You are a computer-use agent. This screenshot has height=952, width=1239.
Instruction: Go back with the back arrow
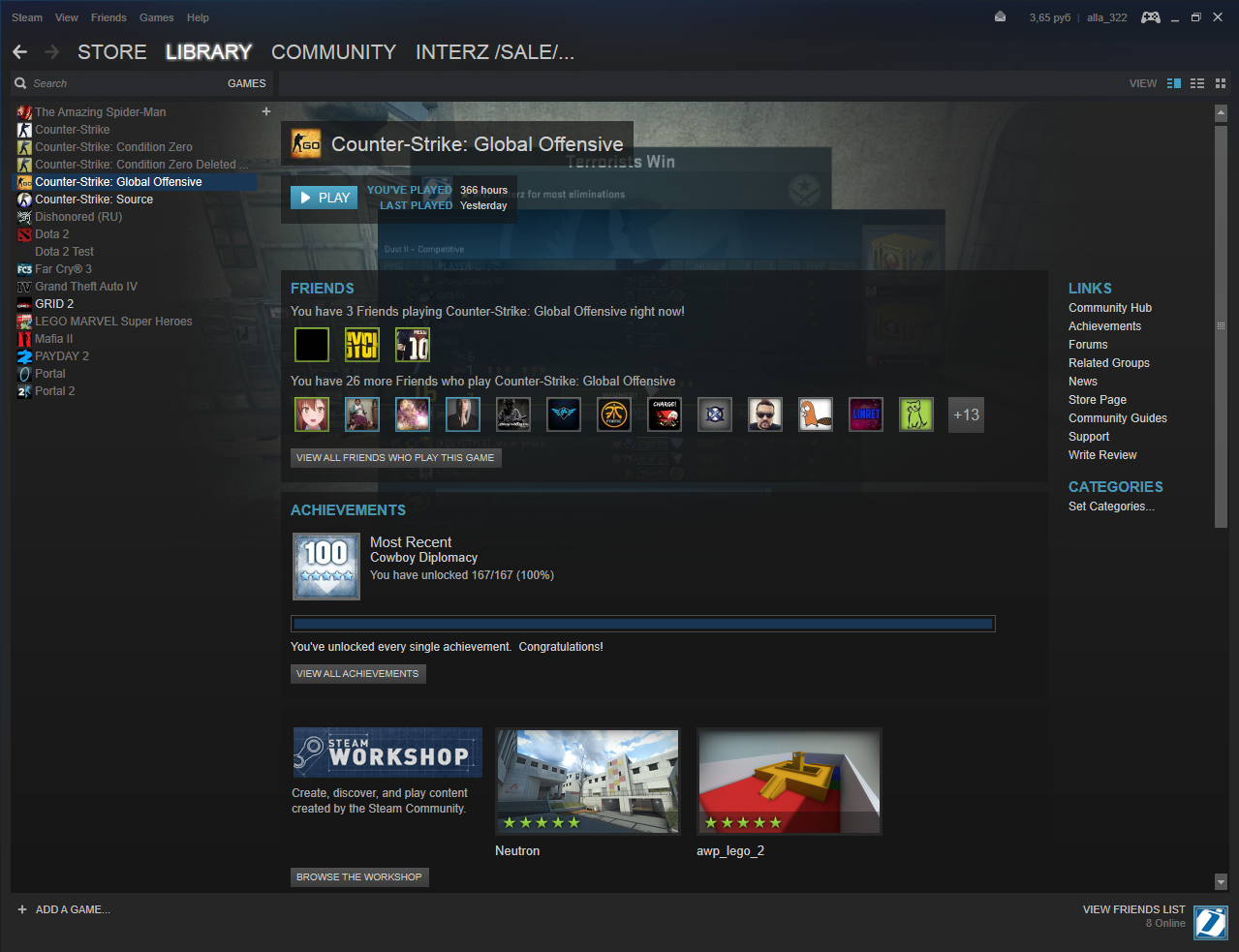(20, 52)
